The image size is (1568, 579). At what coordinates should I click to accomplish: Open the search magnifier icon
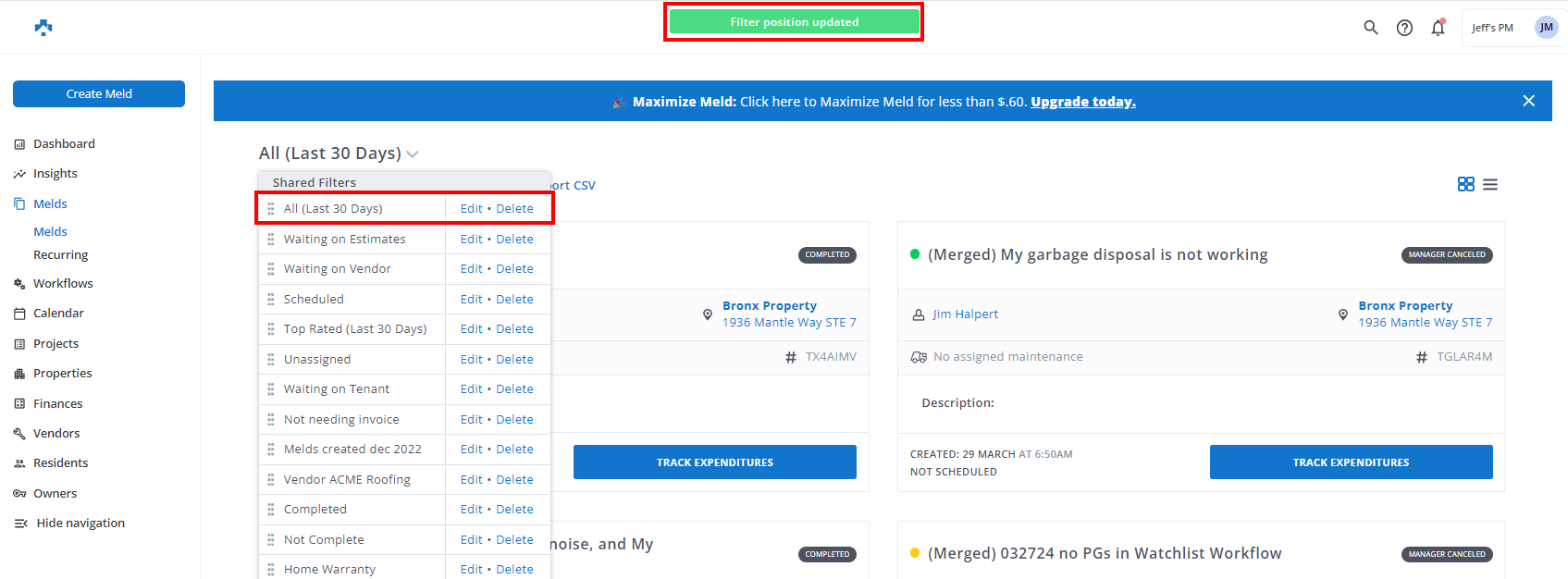1371,28
